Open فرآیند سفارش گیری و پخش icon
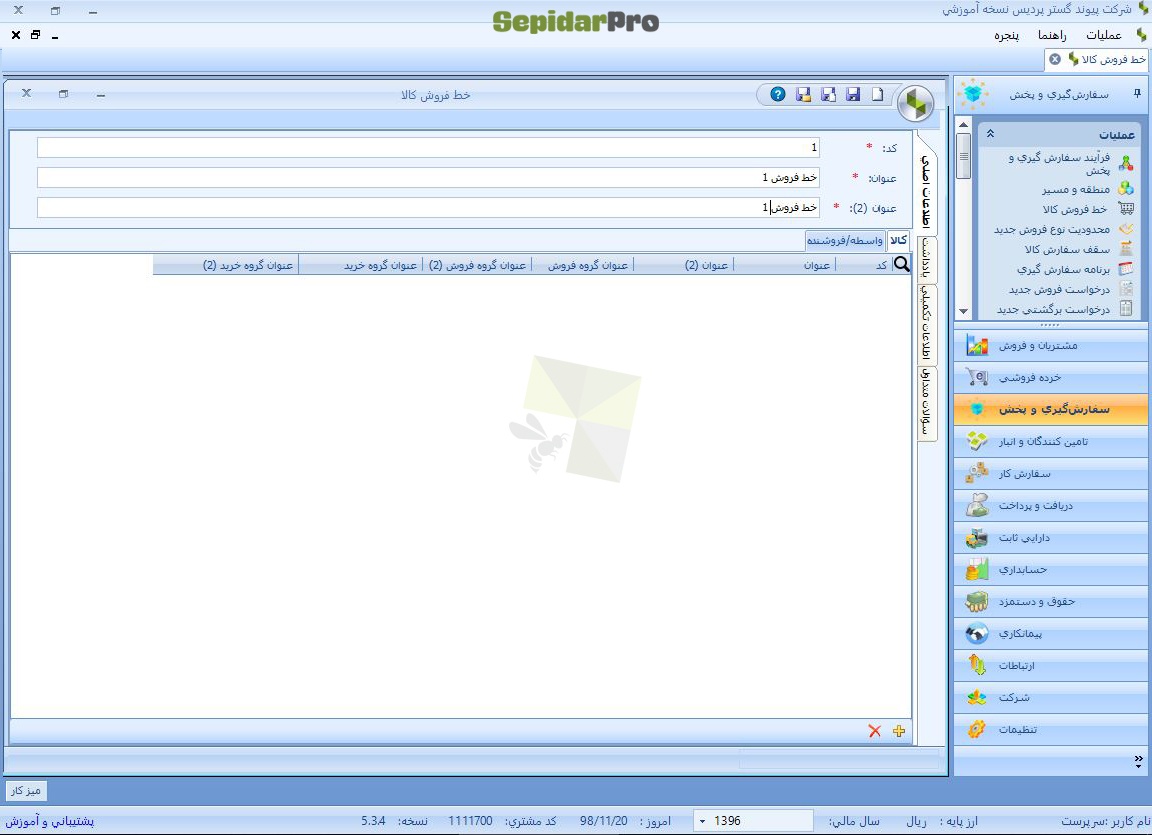This screenshot has height=835, width=1152. (1126, 162)
